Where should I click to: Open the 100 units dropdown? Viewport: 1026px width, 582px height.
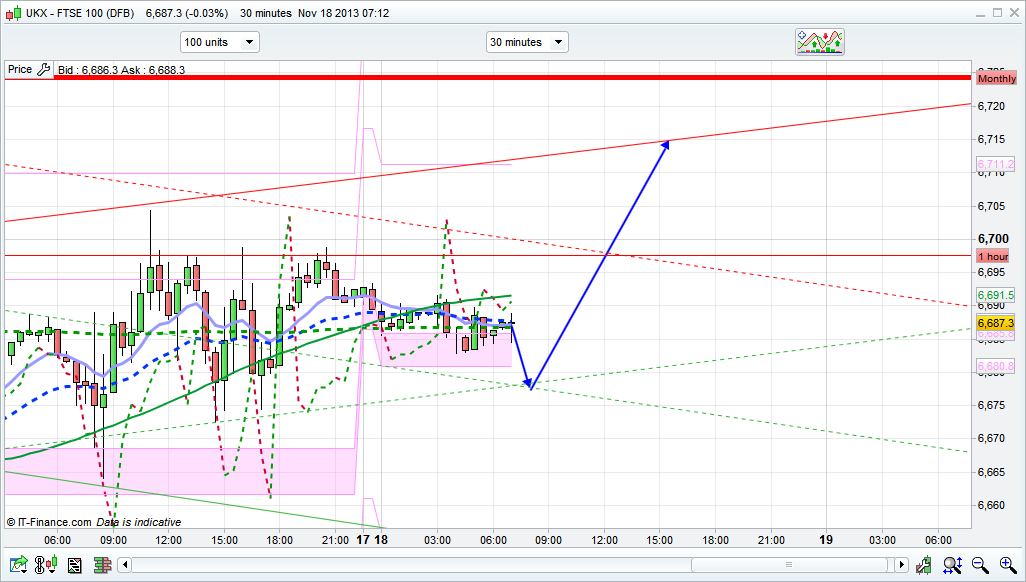click(219, 42)
